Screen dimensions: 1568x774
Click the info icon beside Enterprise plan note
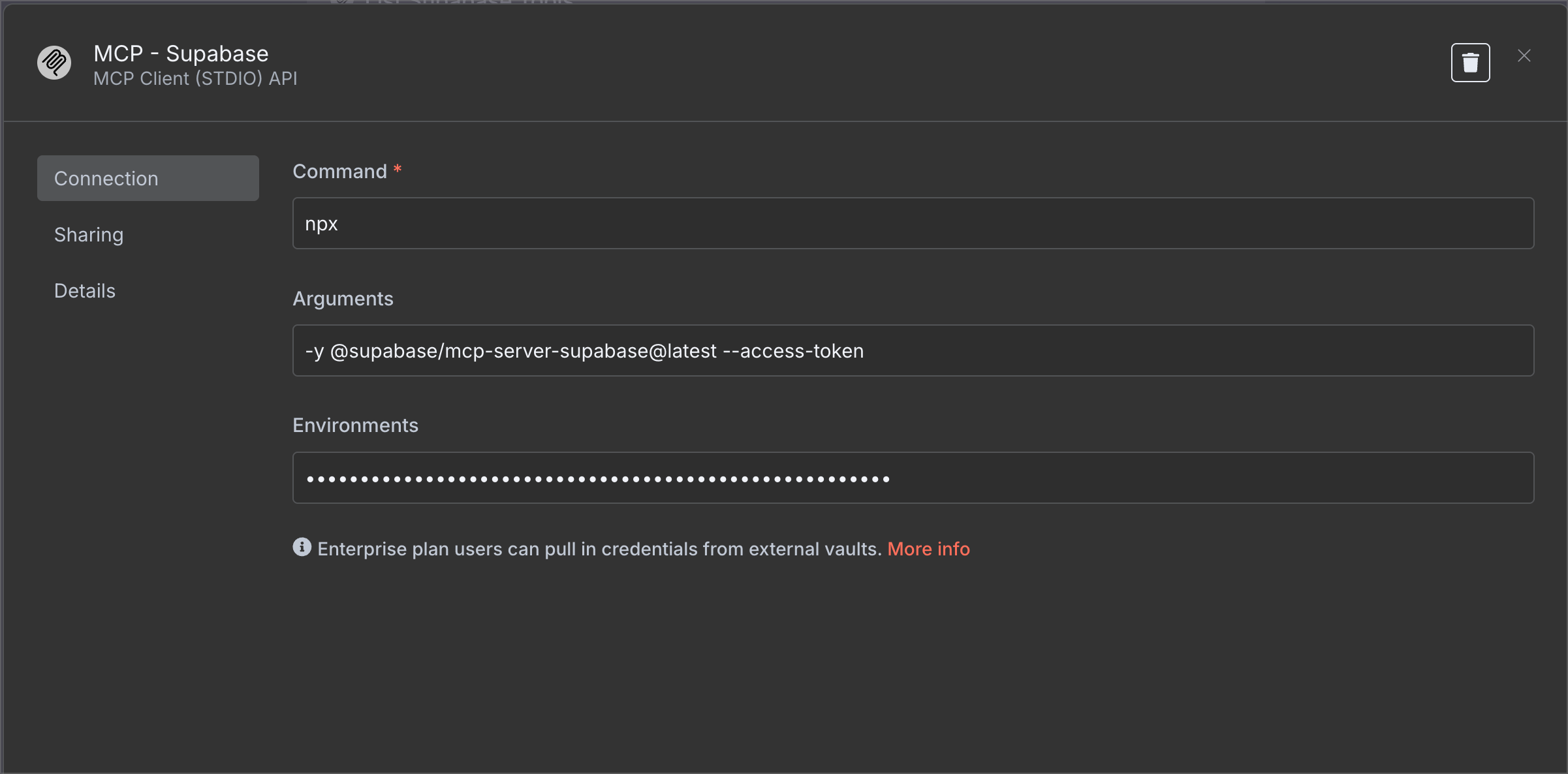tap(302, 547)
